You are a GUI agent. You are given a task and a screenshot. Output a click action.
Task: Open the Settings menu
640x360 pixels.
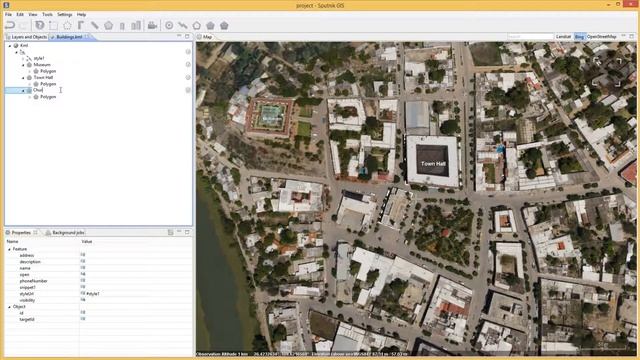[x=64, y=14]
